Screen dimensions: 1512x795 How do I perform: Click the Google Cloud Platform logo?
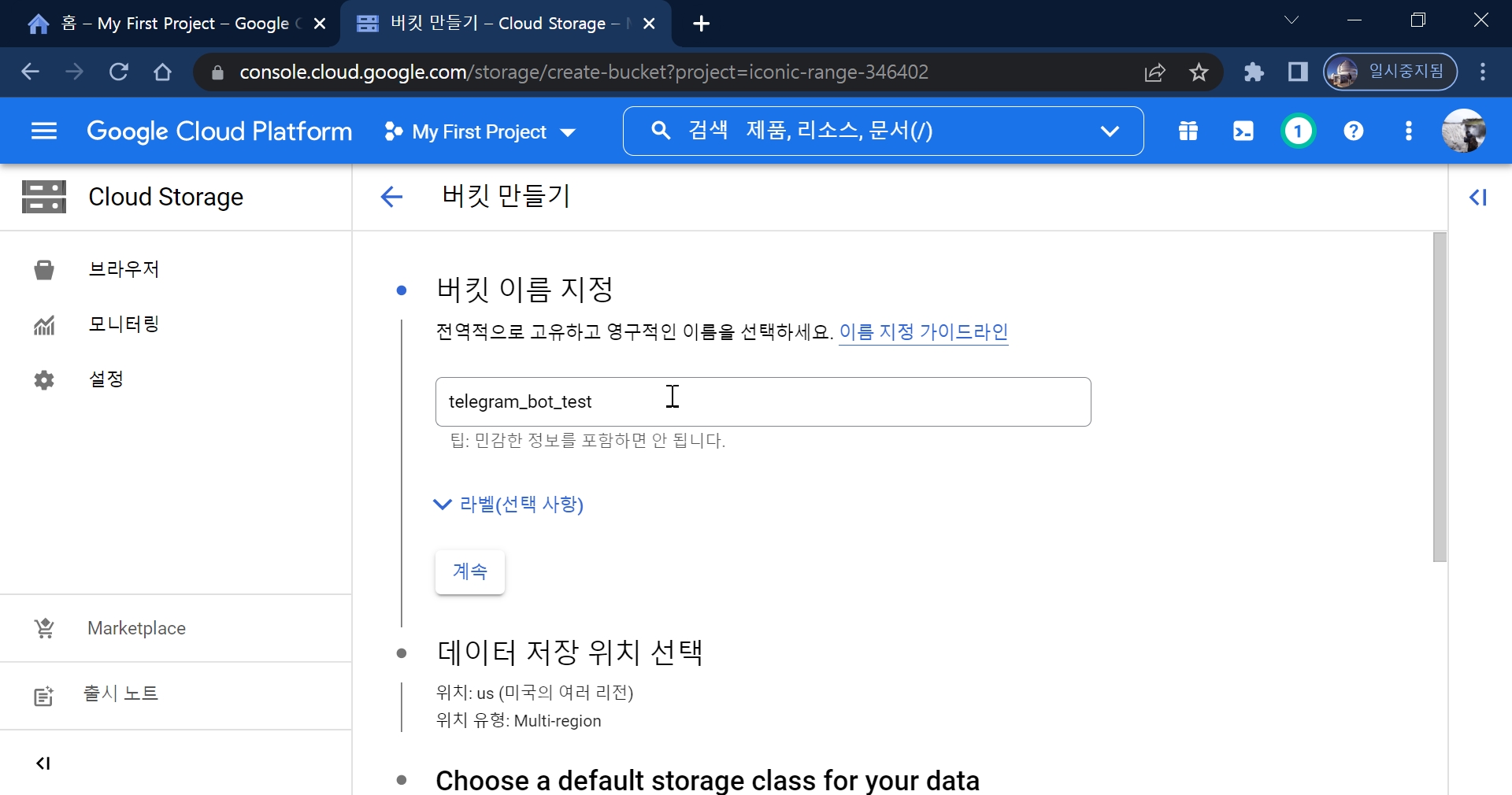click(220, 131)
